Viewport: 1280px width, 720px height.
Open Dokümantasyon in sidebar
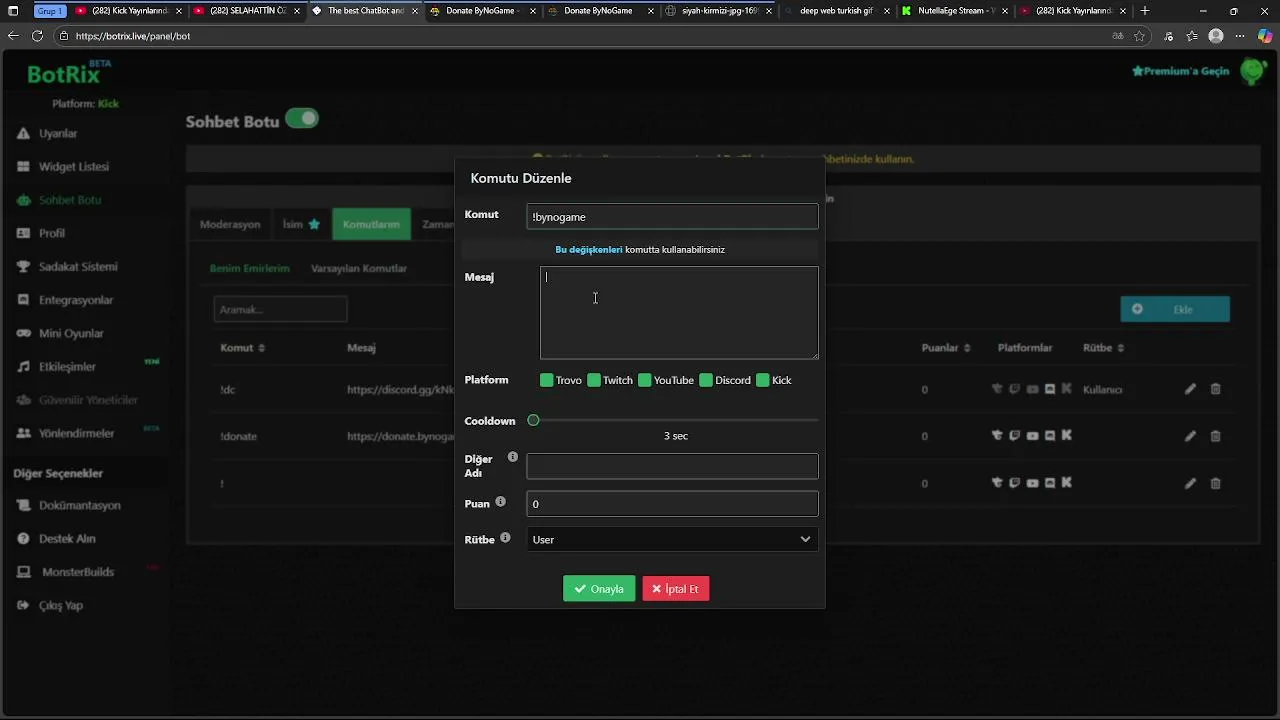tap(79, 505)
